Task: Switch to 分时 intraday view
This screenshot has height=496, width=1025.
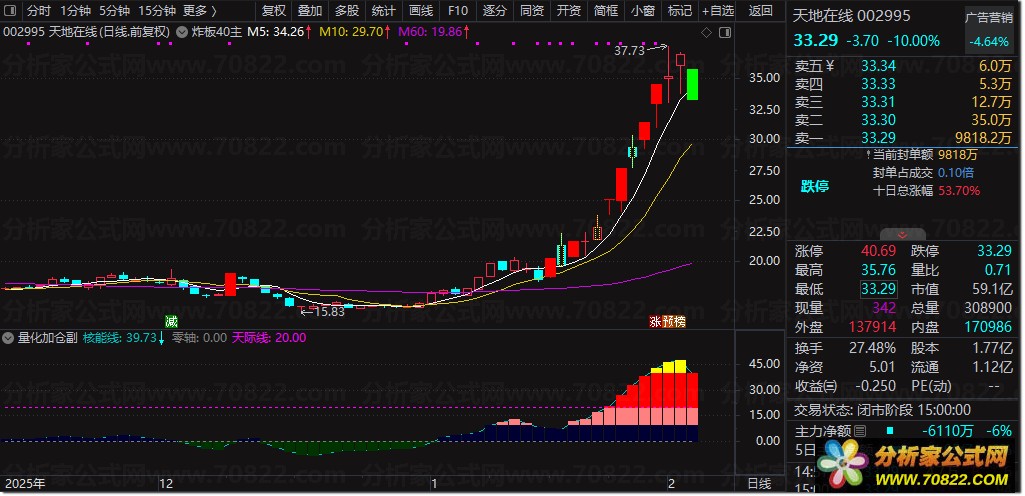Action: [39, 11]
